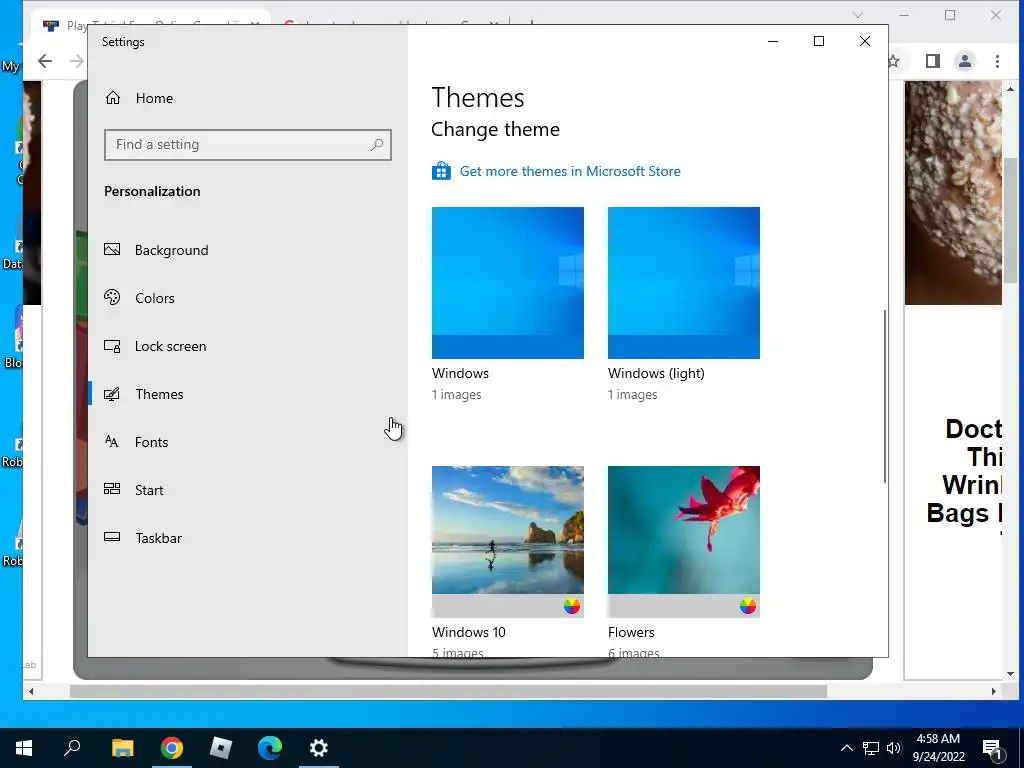
Task: Click Chrome back arrow button
Action: tap(45, 61)
